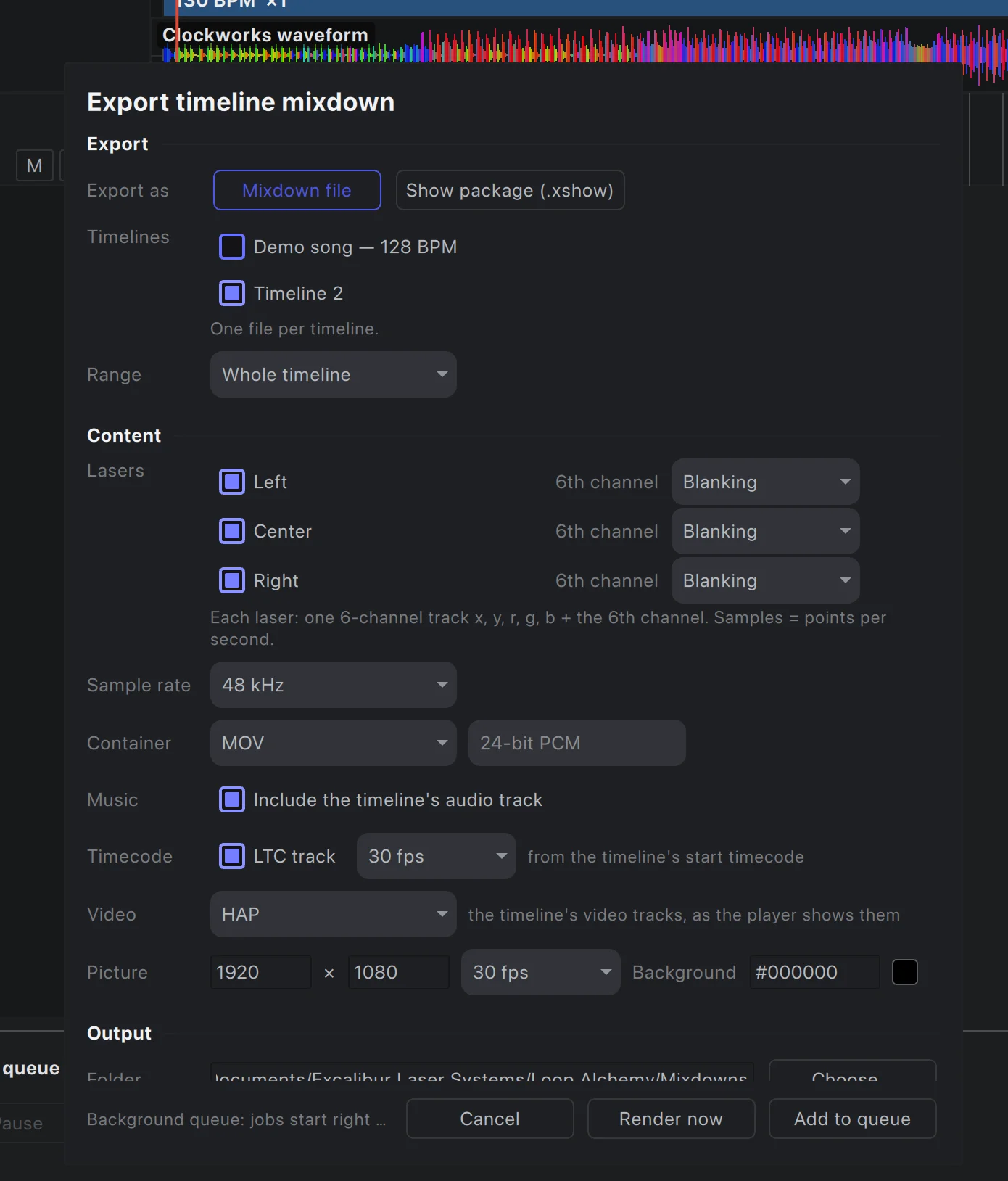Click the M mute button behind the dialog

[34, 165]
